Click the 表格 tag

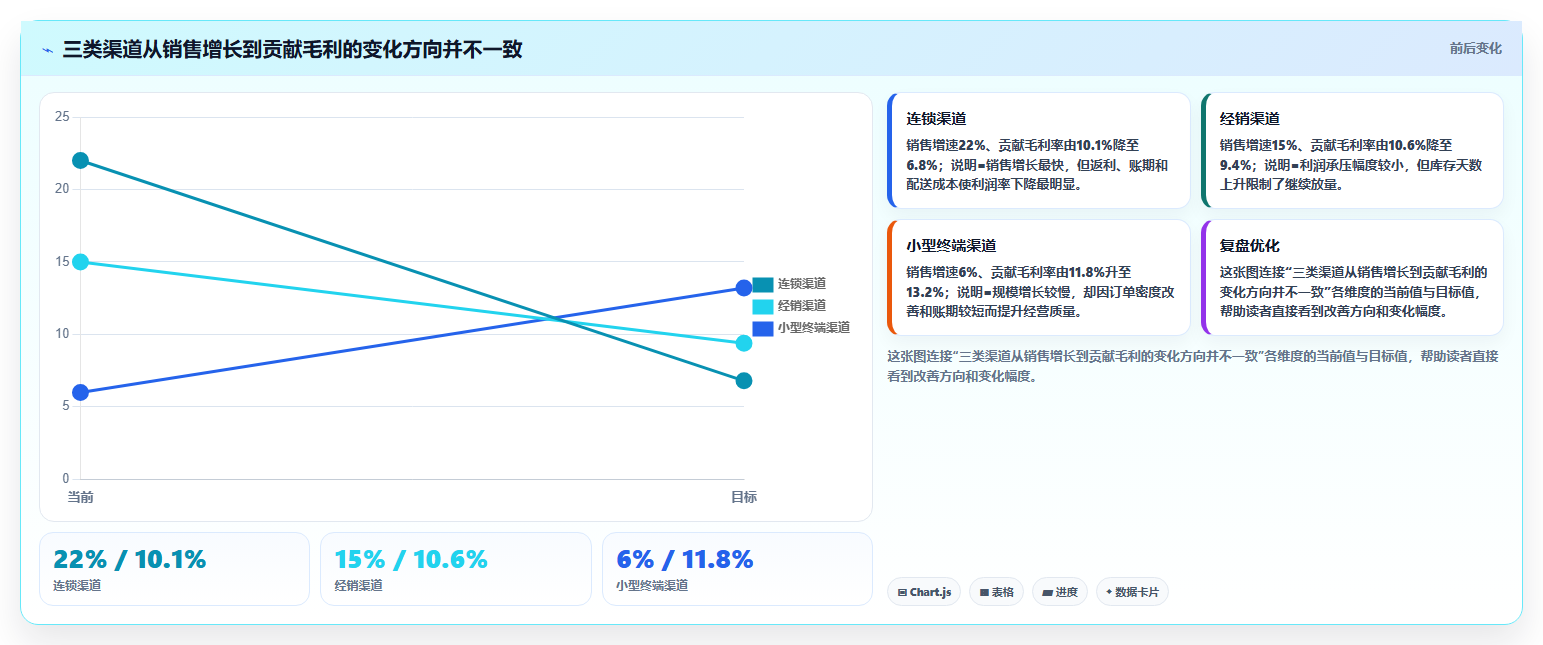[996, 592]
